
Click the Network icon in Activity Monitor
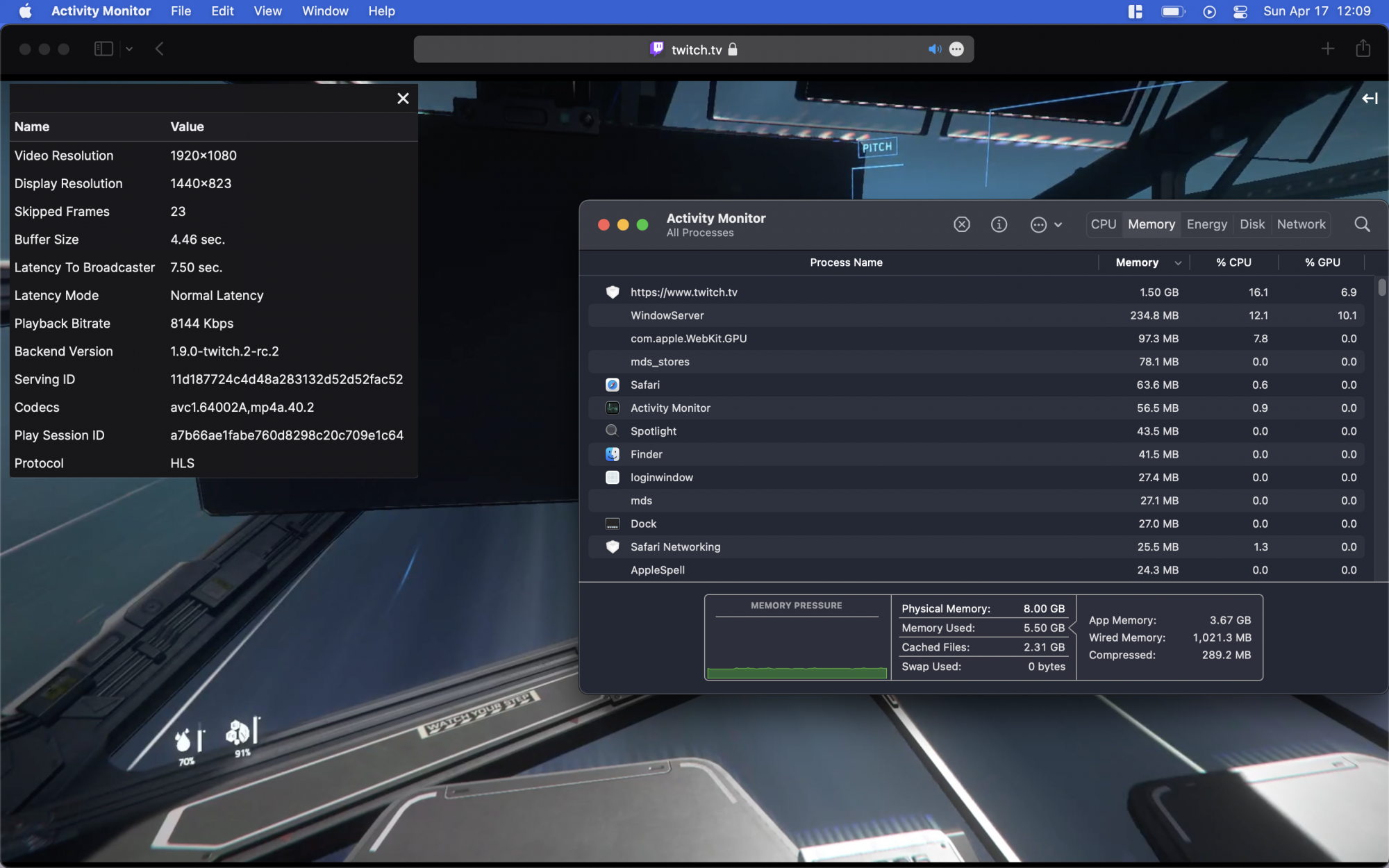pos(1301,224)
